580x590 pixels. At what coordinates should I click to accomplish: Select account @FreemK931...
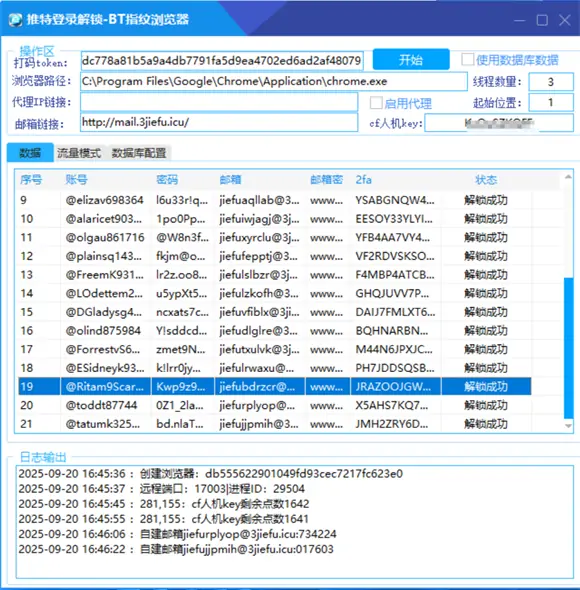(x=104, y=275)
